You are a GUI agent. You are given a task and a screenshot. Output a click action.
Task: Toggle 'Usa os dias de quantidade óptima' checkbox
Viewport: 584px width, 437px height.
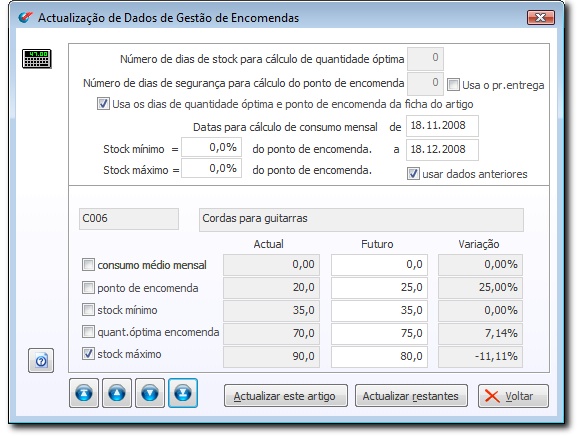[x=103, y=103]
